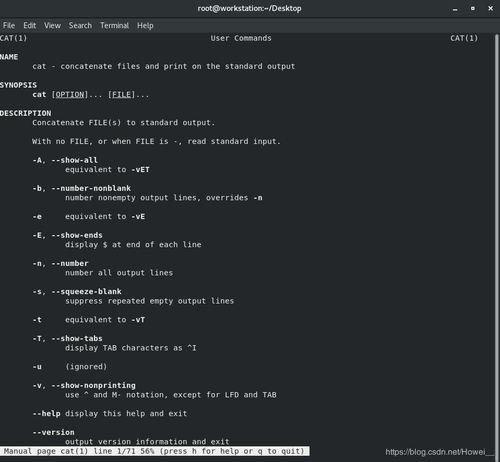Click the --show-tabs option text
Image resolution: width=500 pixels, height=462 pixels.
[77, 338]
